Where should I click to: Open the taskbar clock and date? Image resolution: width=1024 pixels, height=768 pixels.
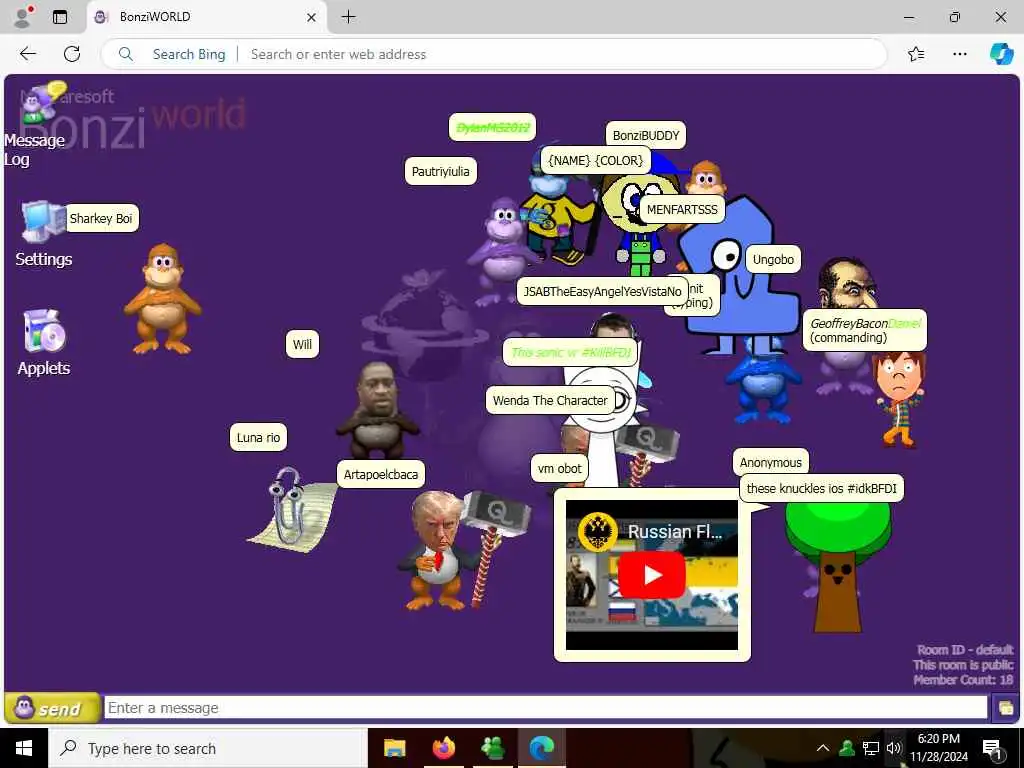tap(939, 748)
